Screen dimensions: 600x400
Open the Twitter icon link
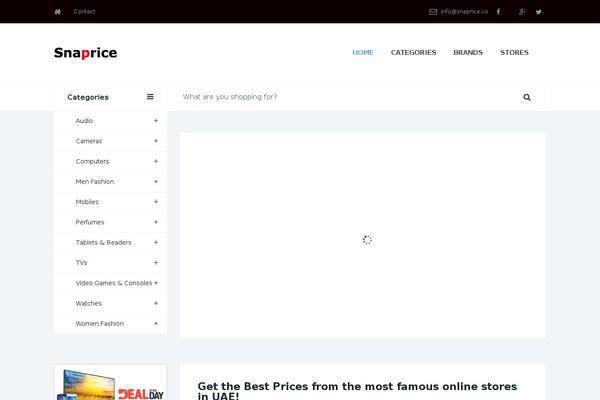[x=538, y=12]
